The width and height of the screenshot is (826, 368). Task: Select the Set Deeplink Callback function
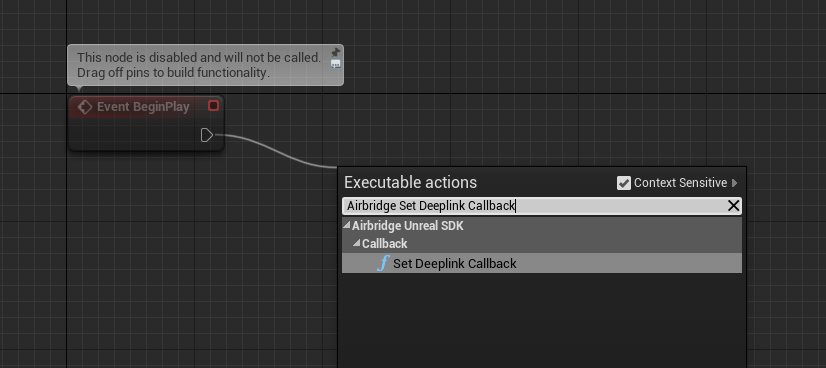point(542,263)
